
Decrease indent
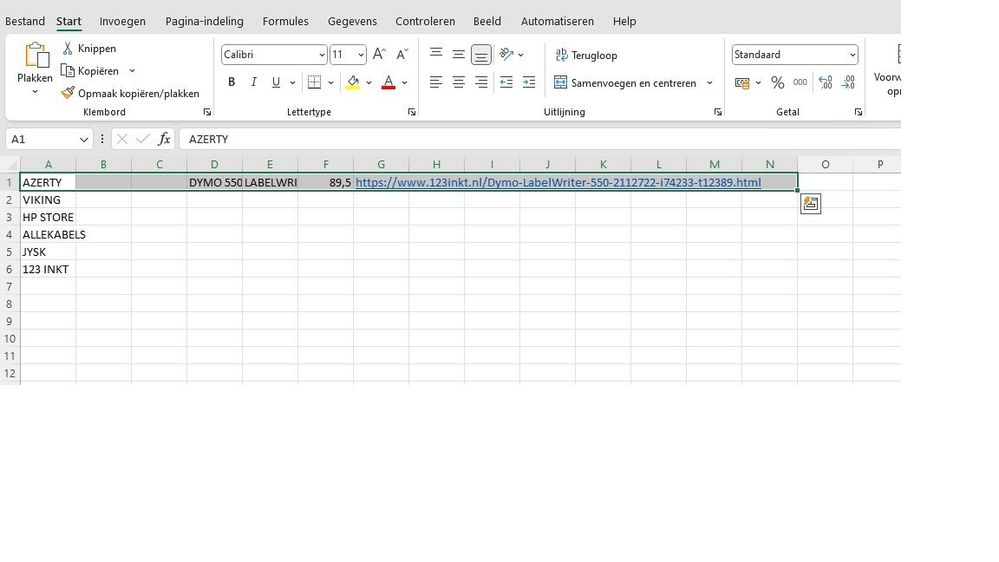[x=507, y=82]
